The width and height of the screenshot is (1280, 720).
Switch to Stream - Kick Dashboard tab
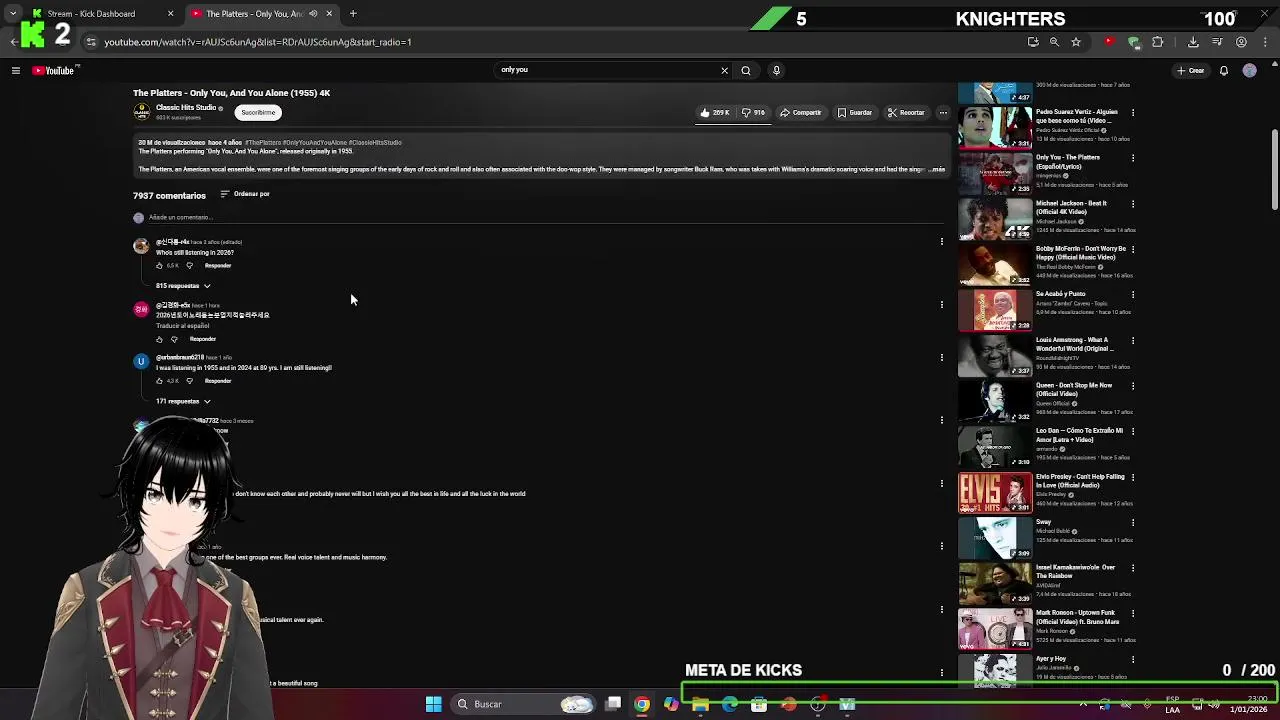click(x=100, y=14)
